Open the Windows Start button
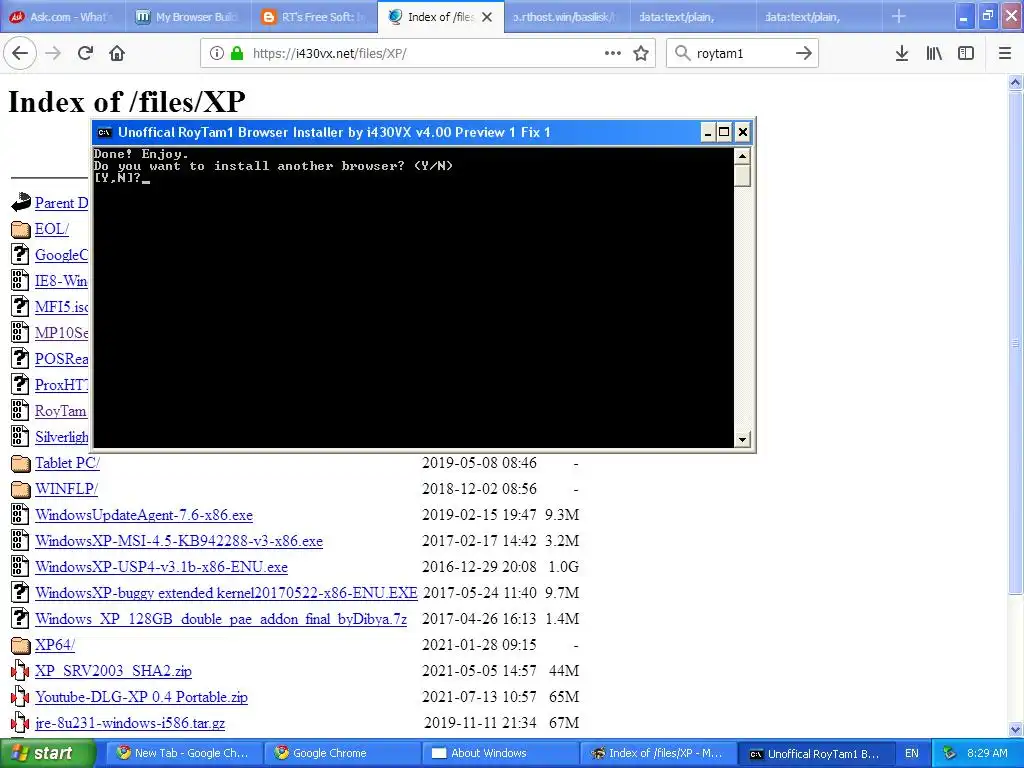The image size is (1024, 768). [x=48, y=753]
